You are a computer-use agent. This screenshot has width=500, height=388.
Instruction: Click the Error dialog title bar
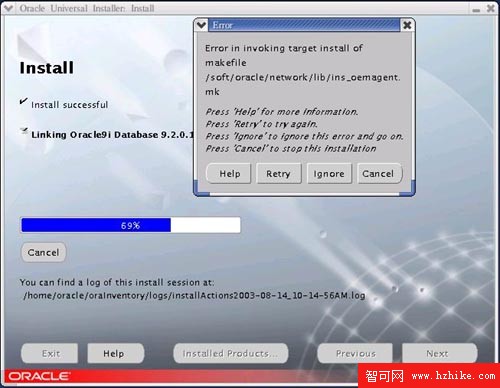coord(304,25)
